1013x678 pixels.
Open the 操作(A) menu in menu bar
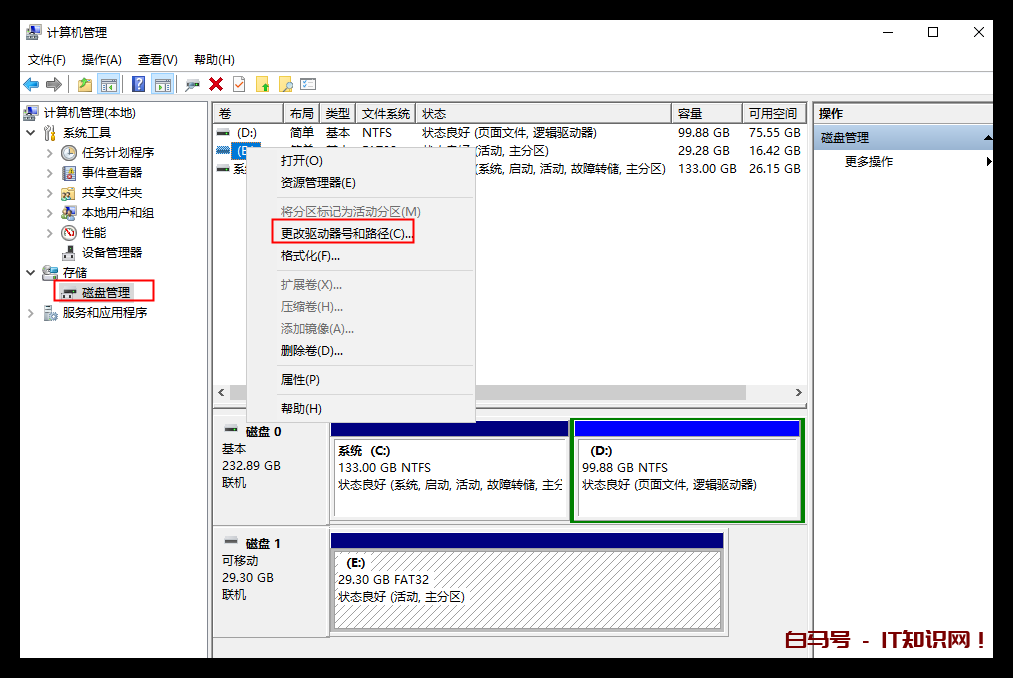click(101, 60)
